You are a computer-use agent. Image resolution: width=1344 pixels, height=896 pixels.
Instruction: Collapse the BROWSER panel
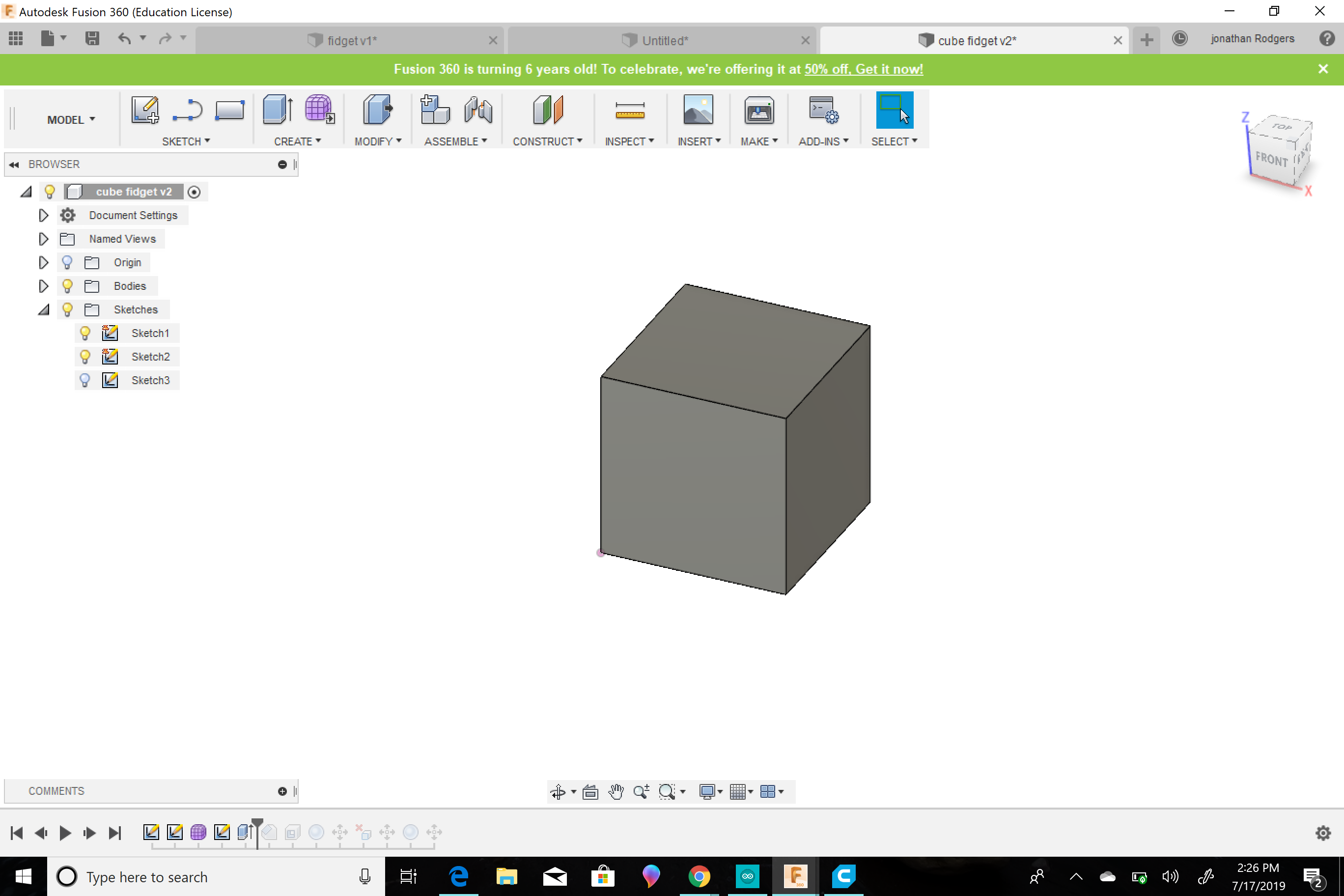pos(14,165)
